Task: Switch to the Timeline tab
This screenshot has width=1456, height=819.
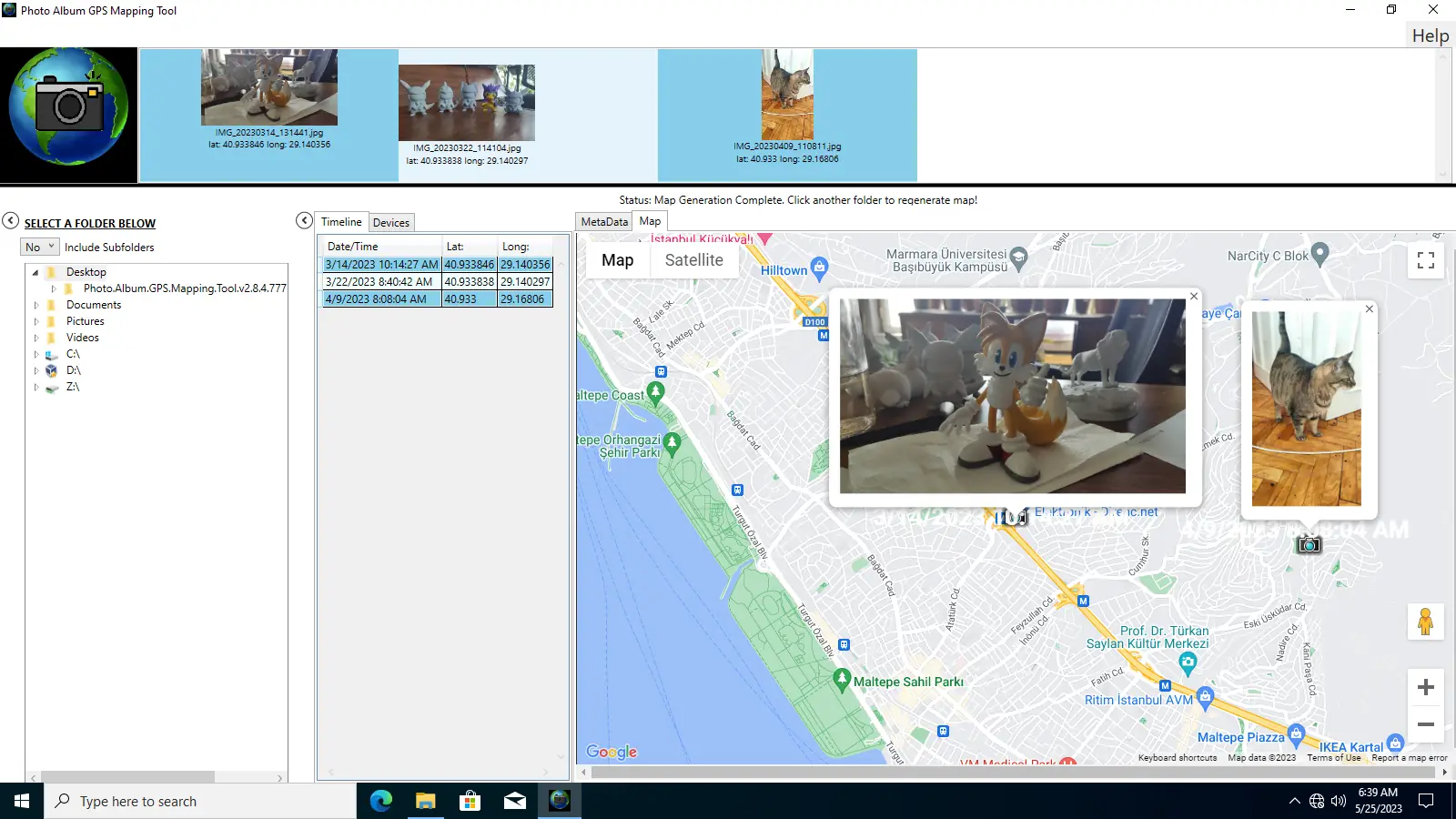Action: point(341,222)
